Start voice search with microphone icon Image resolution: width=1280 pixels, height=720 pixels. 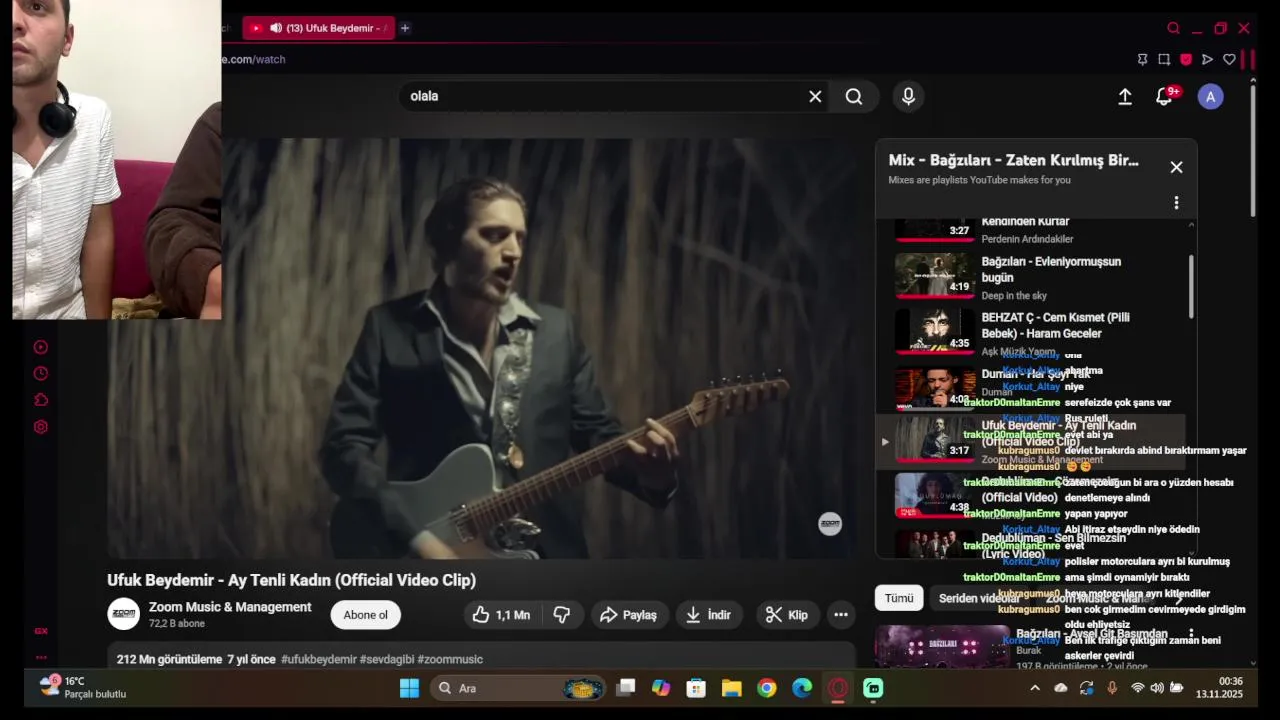[x=908, y=96]
